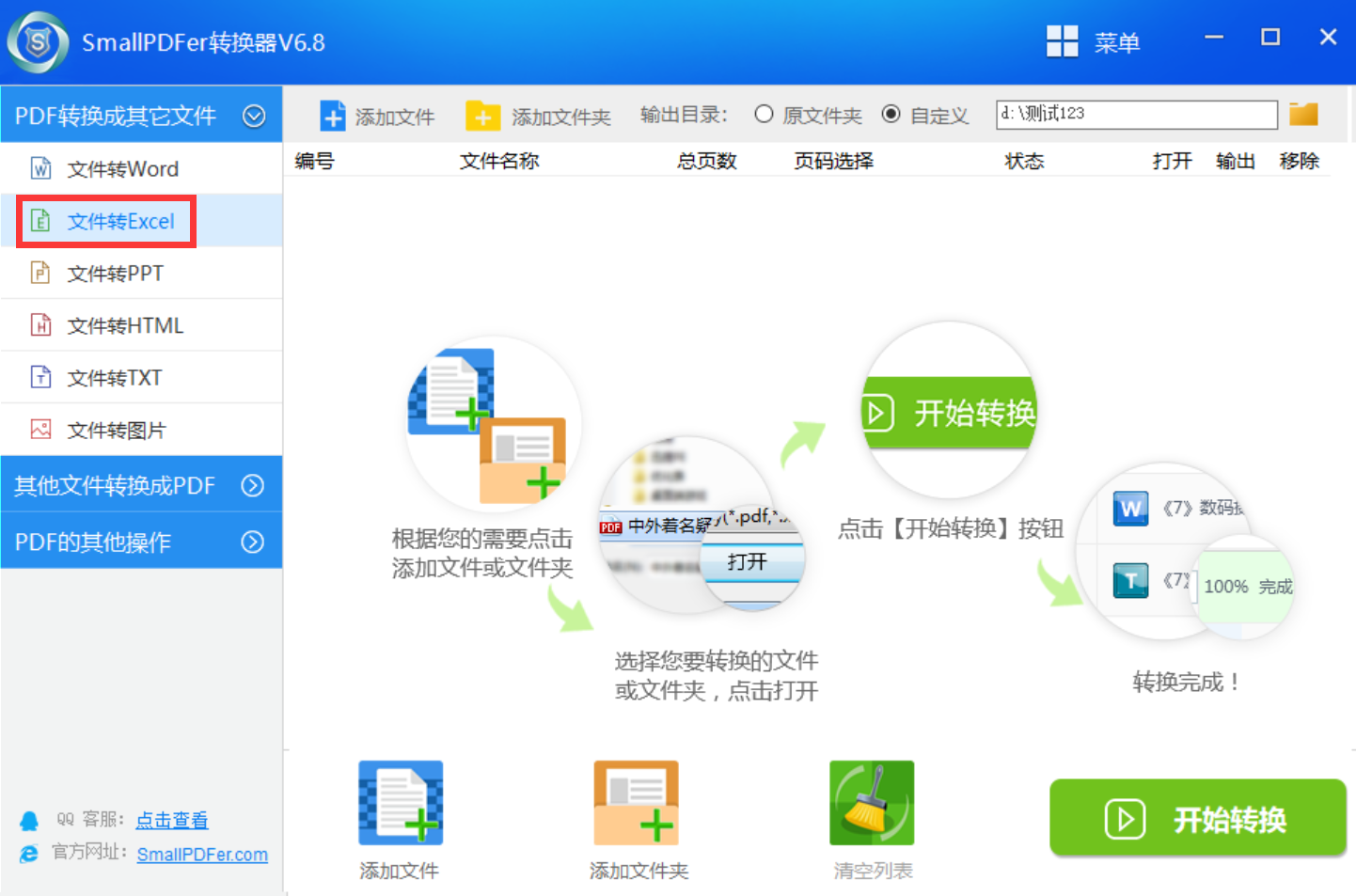Select 文件转Word menu item

point(142,168)
